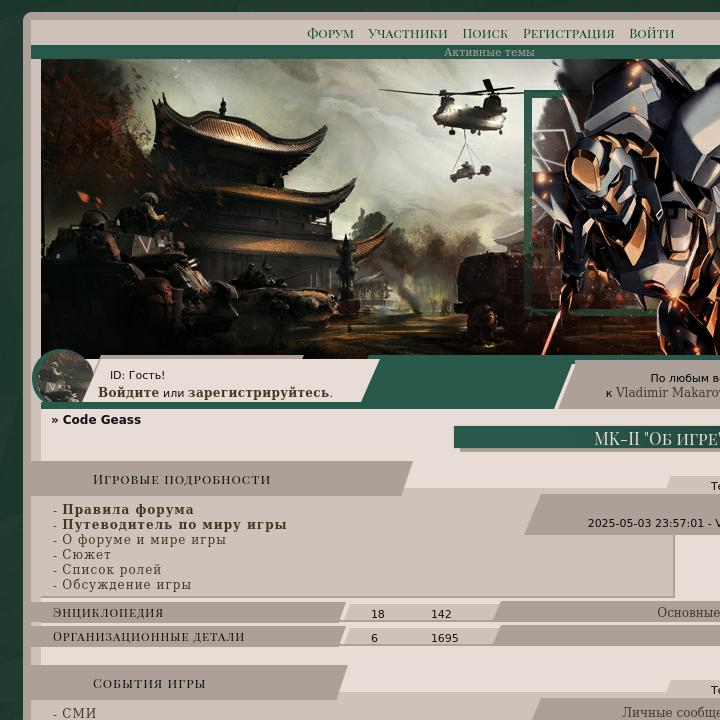Go to the Поиск page

[485, 34]
